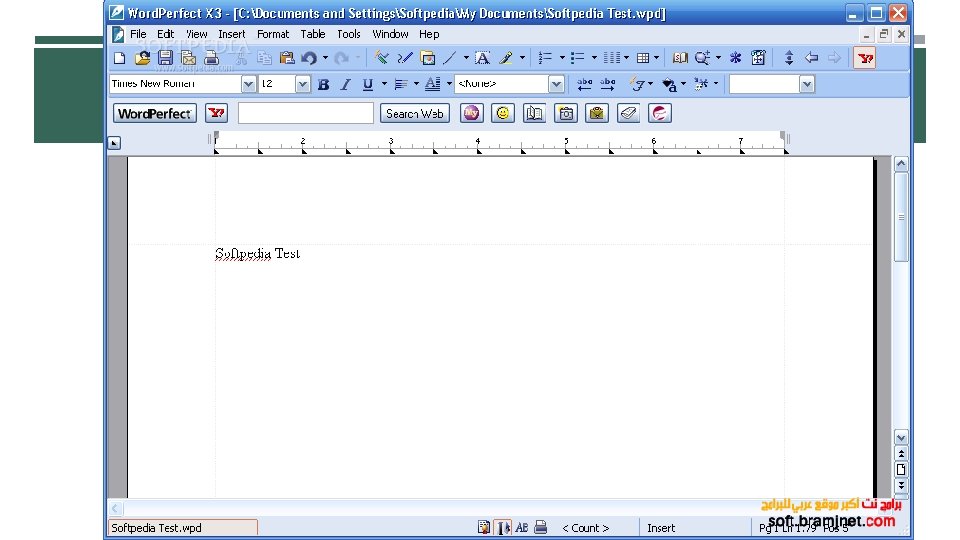Click the WordPerfect logo button
This screenshot has width=960, height=540.
155,113
